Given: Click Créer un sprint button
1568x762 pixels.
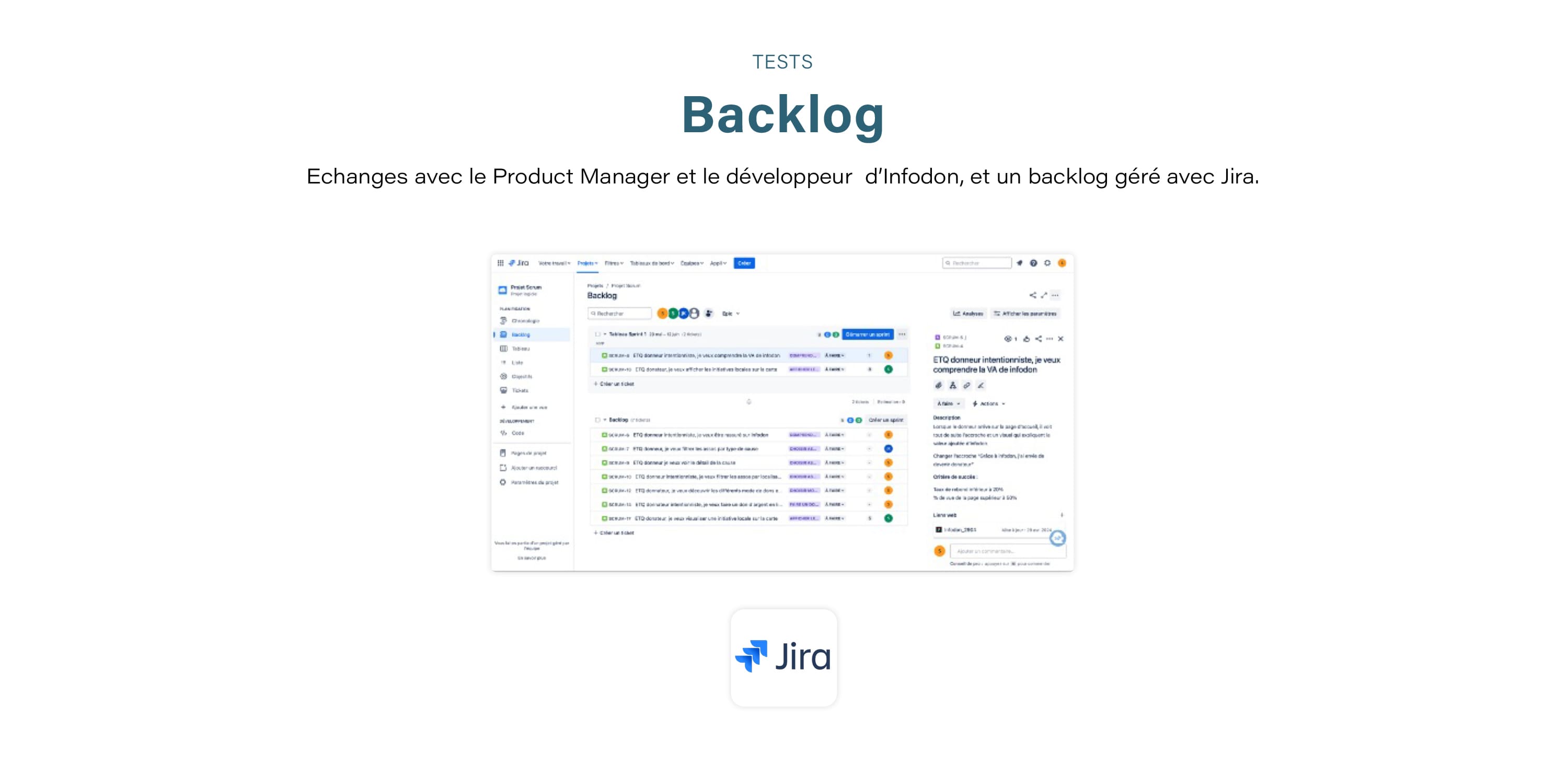Looking at the screenshot, I should point(885,420).
